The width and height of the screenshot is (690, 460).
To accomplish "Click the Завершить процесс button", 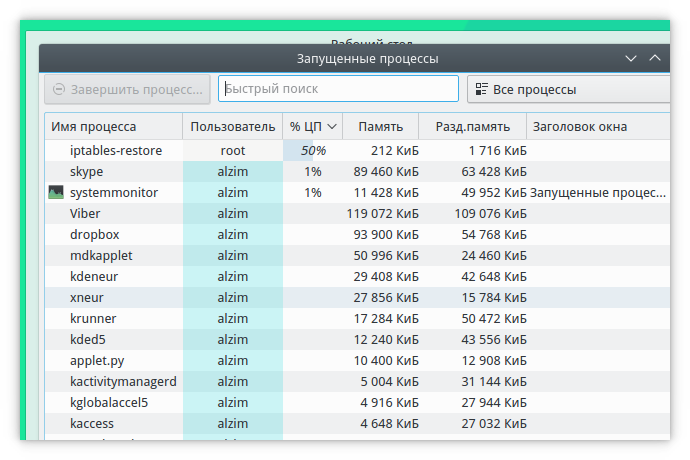I will (127, 89).
